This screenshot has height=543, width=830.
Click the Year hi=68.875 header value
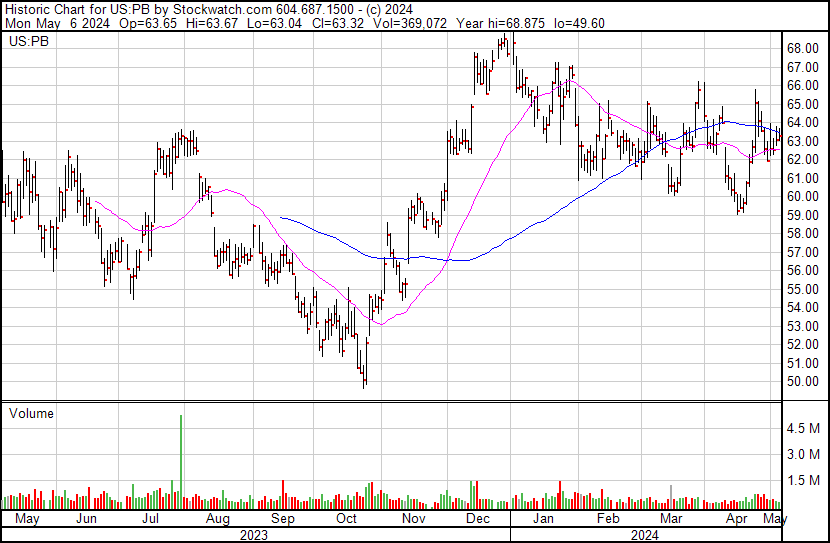pyautogui.click(x=500, y=23)
